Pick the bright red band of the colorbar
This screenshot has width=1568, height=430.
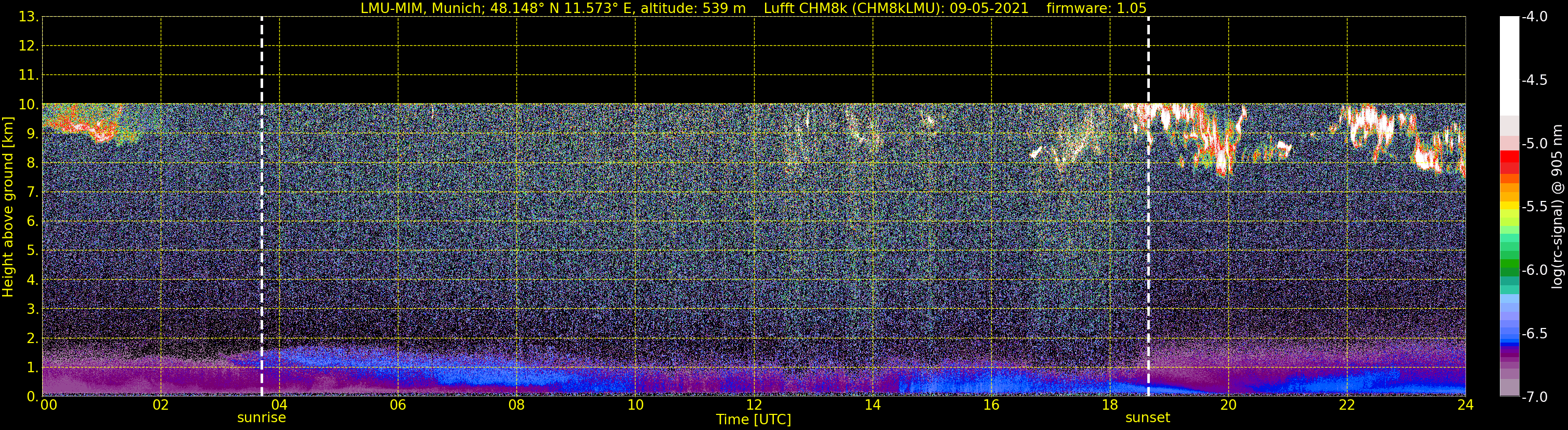coord(1510,156)
